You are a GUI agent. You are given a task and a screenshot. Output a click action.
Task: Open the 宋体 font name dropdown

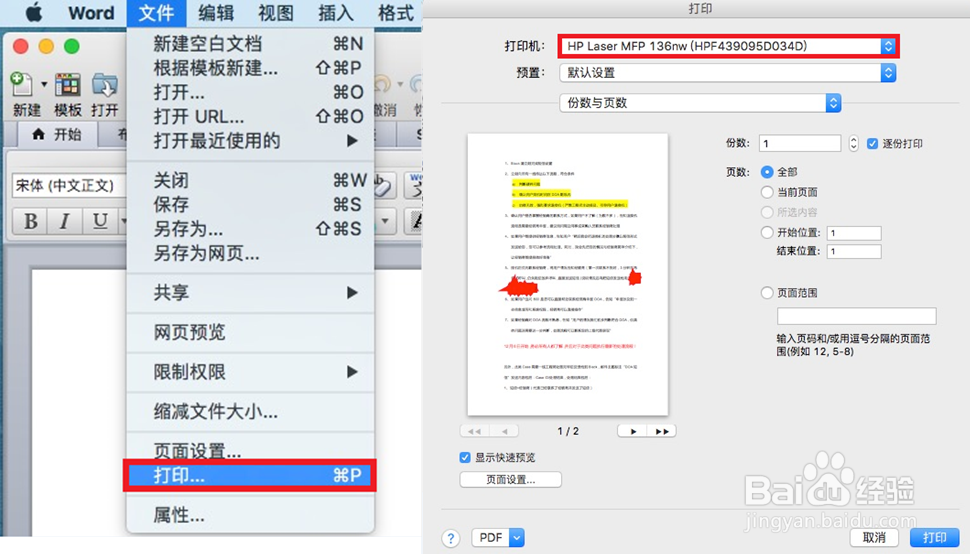click(x=68, y=185)
